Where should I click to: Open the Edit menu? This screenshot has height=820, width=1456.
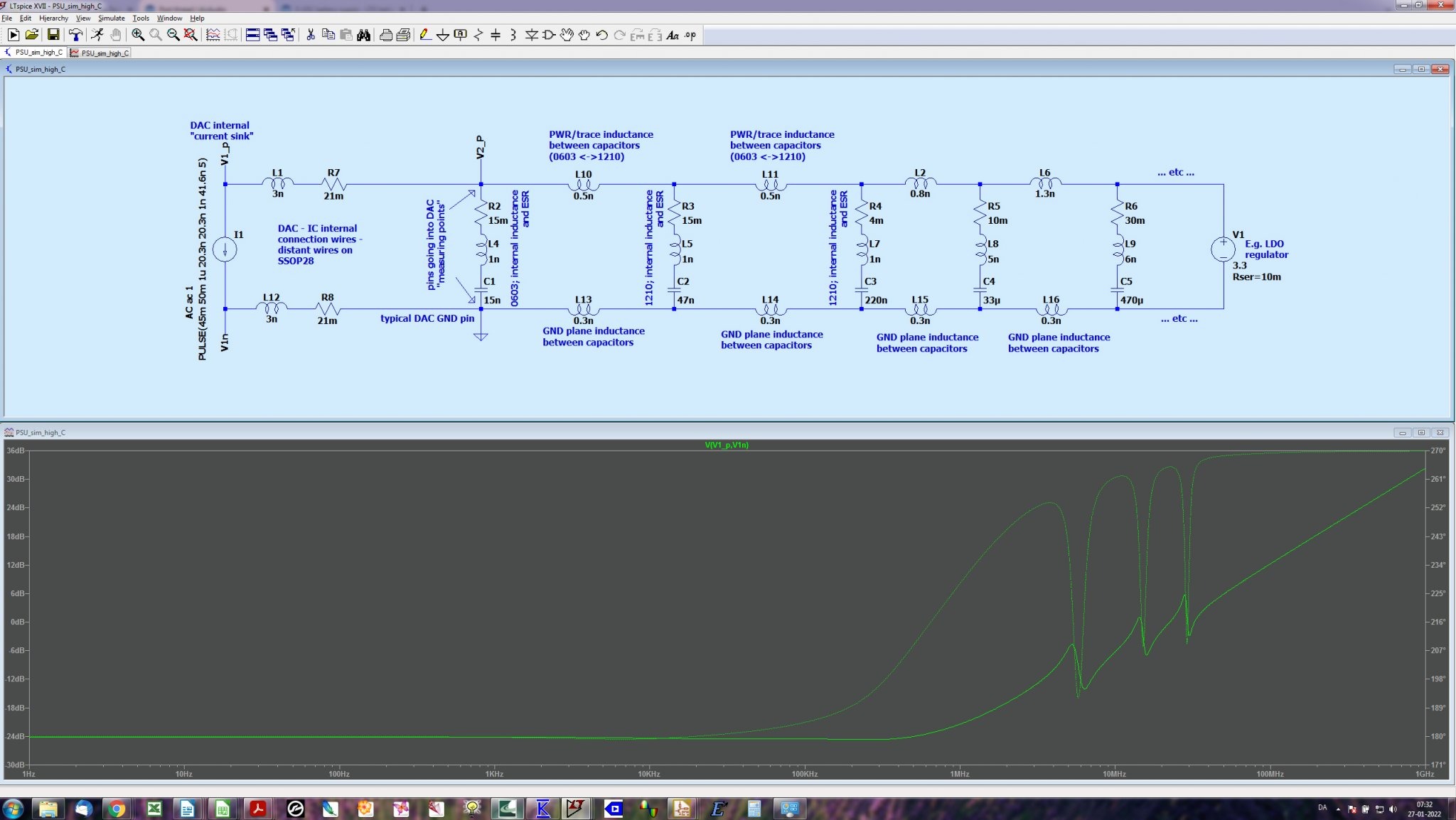(26, 18)
